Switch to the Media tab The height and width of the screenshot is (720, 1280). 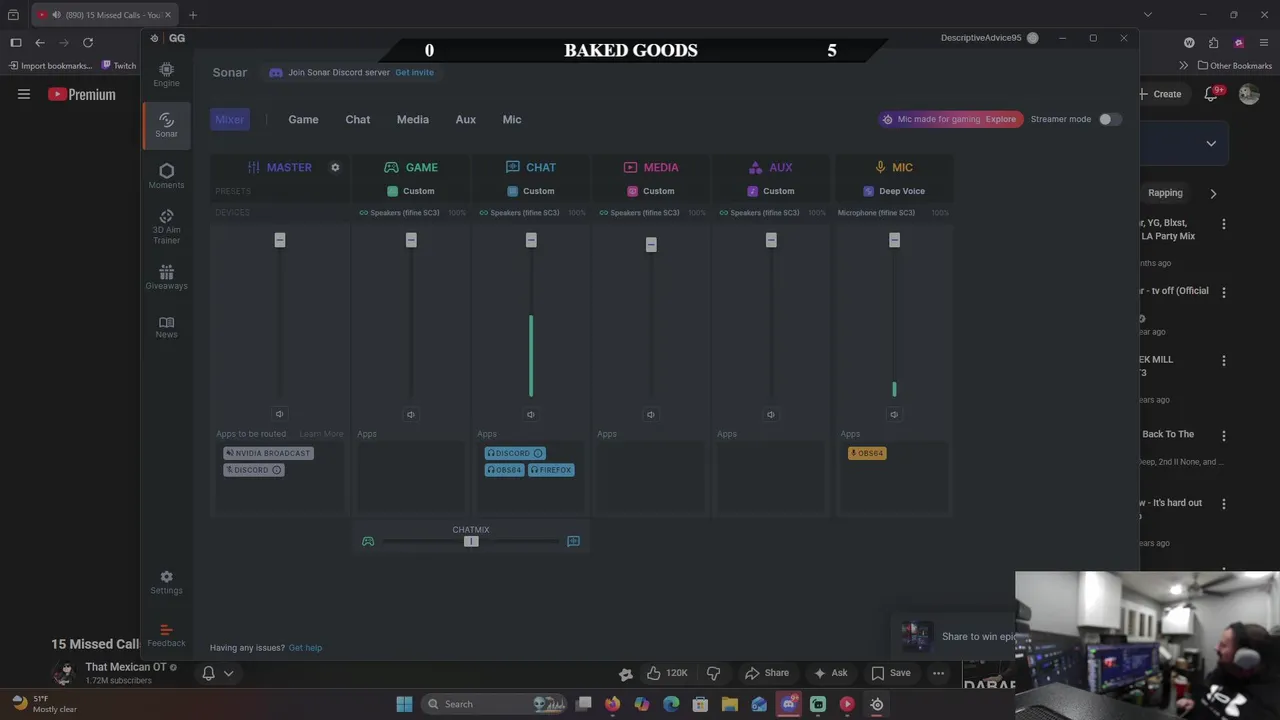412,119
